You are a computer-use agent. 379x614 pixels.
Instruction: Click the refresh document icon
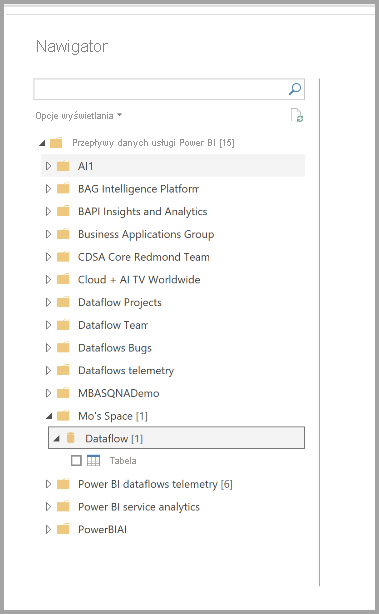pos(297,116)
